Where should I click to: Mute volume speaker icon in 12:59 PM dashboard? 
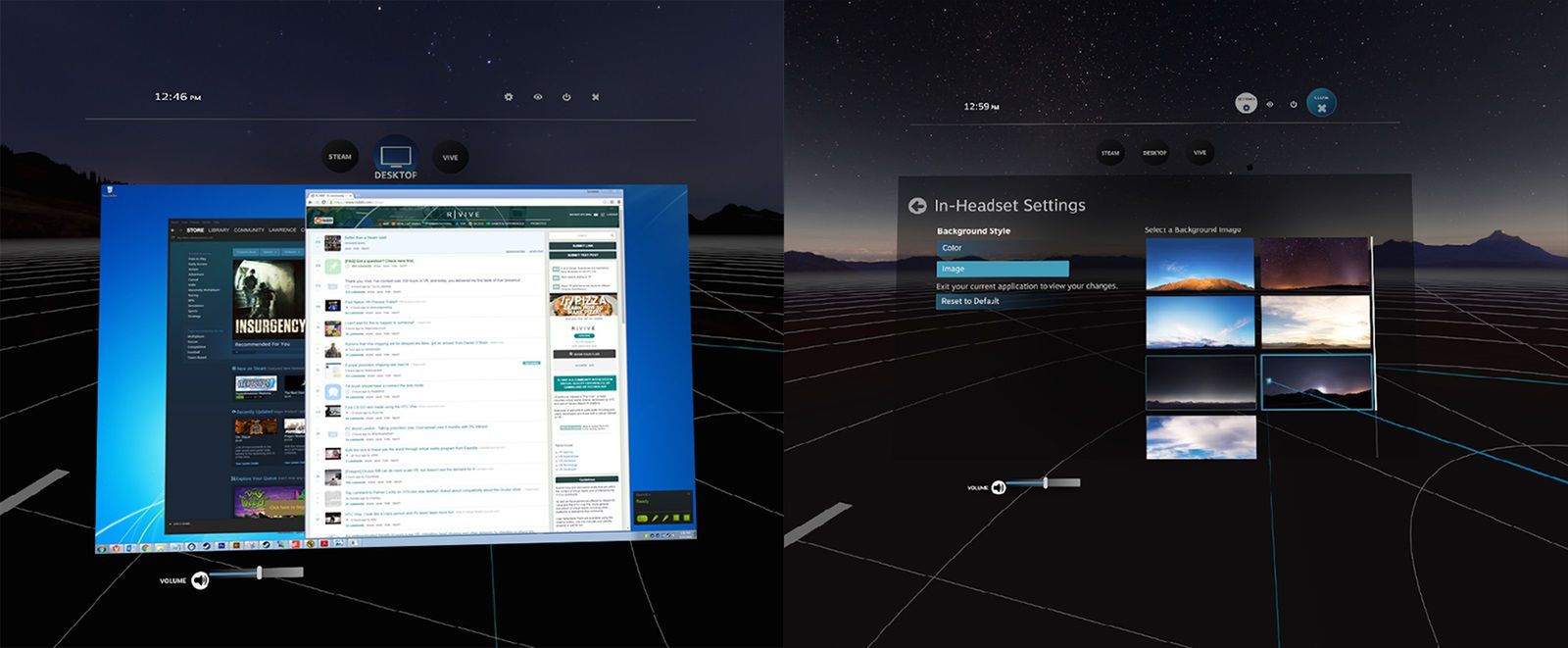click(999, 487)
